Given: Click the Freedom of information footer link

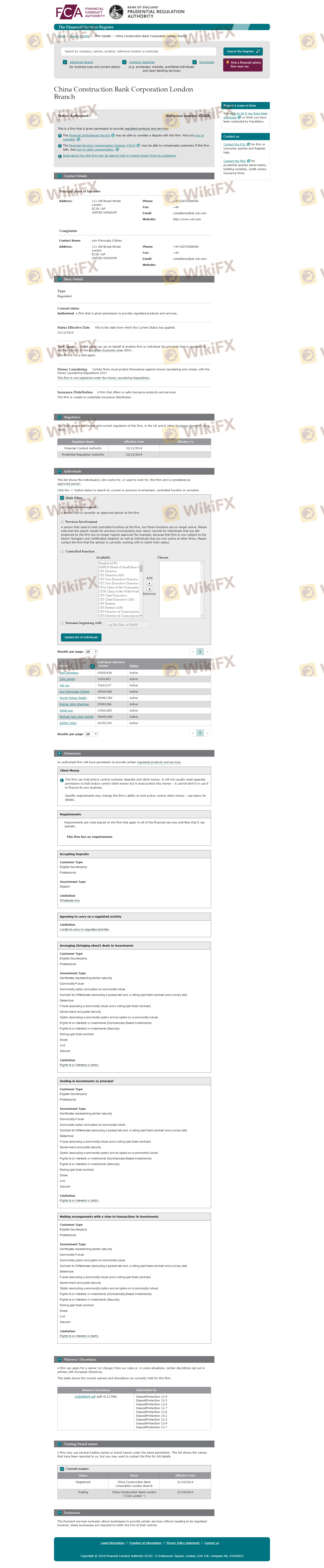Looking at the screenshot, I should coord(146,1543).
